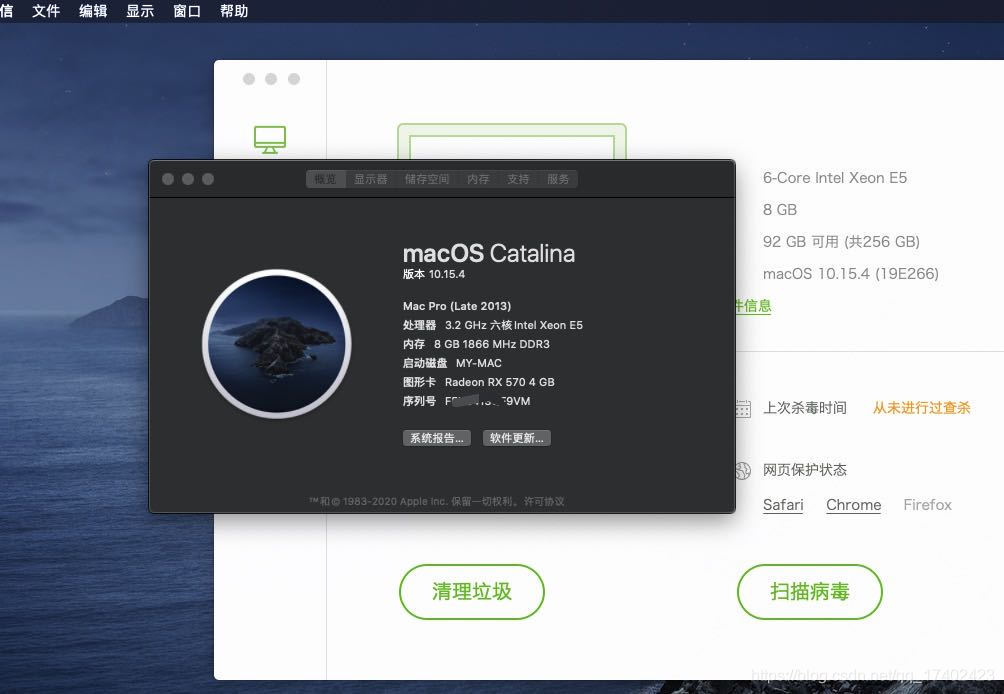Click the Mac Pro (Late 2013) text
The height and width of the screenshot is (694, 1004).
457,306
